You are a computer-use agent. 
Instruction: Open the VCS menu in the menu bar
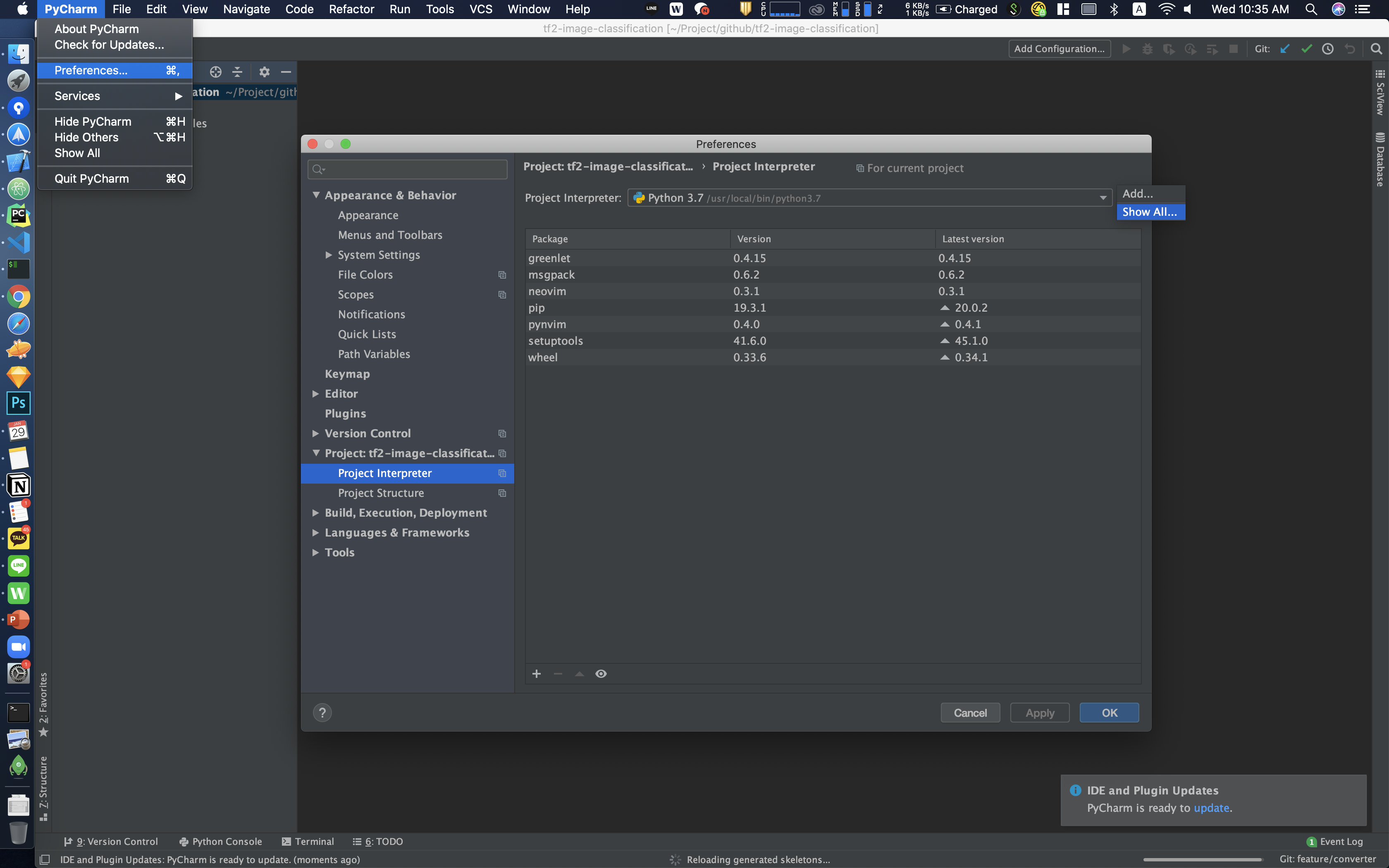click(x=481, y=9)
